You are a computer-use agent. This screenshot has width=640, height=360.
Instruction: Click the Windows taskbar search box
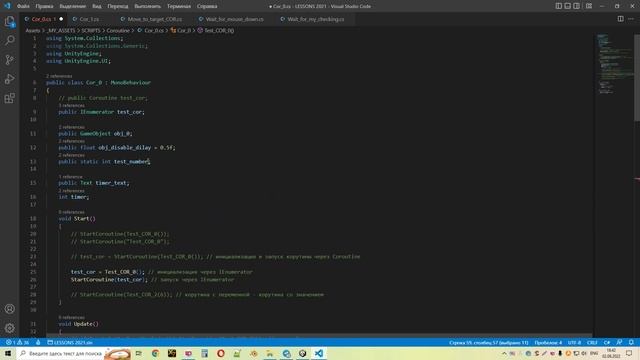[73, 353]
